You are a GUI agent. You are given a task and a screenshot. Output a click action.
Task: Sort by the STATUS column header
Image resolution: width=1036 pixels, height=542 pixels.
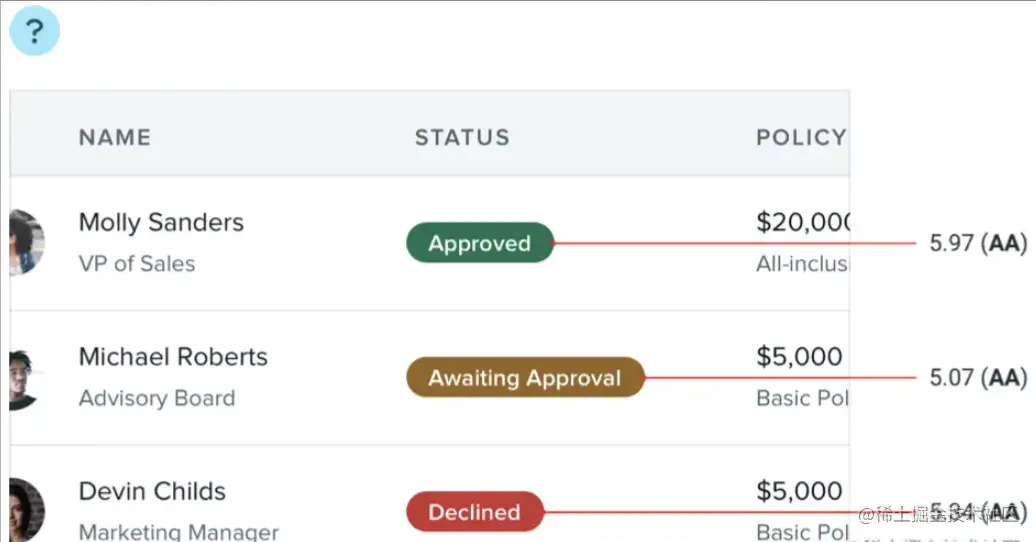(462, 138)
